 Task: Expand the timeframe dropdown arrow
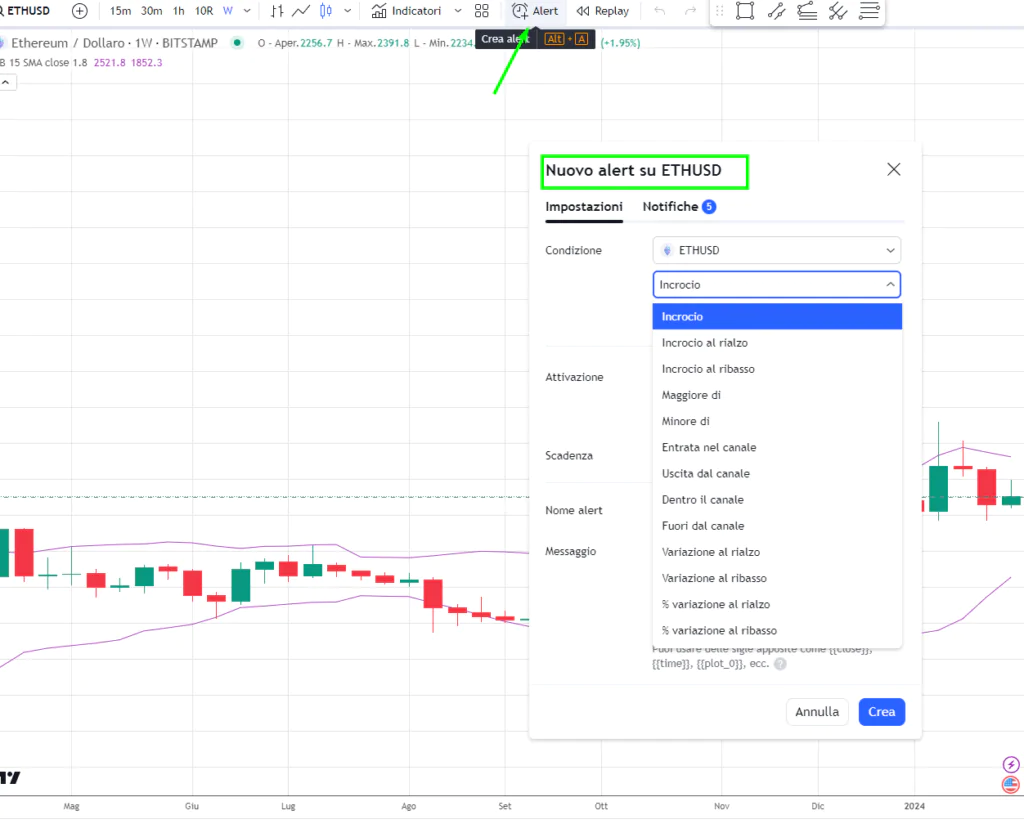pyautogui.click(x=247, y=11)
